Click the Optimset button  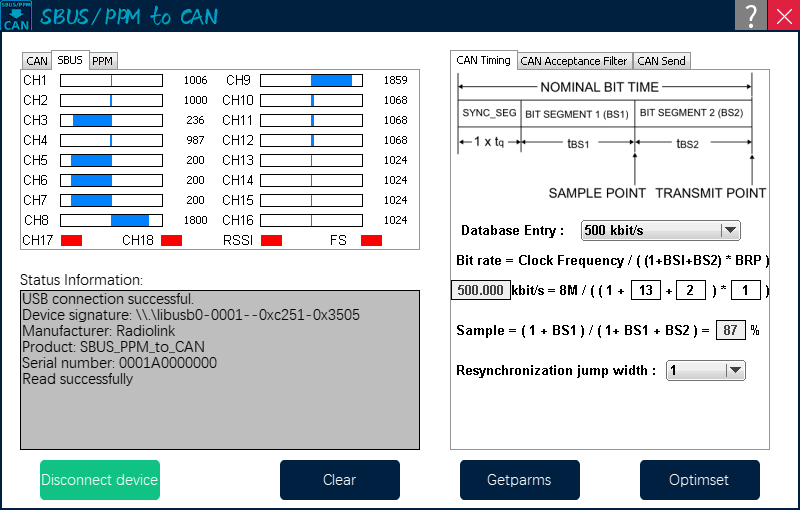coord(699,480)
